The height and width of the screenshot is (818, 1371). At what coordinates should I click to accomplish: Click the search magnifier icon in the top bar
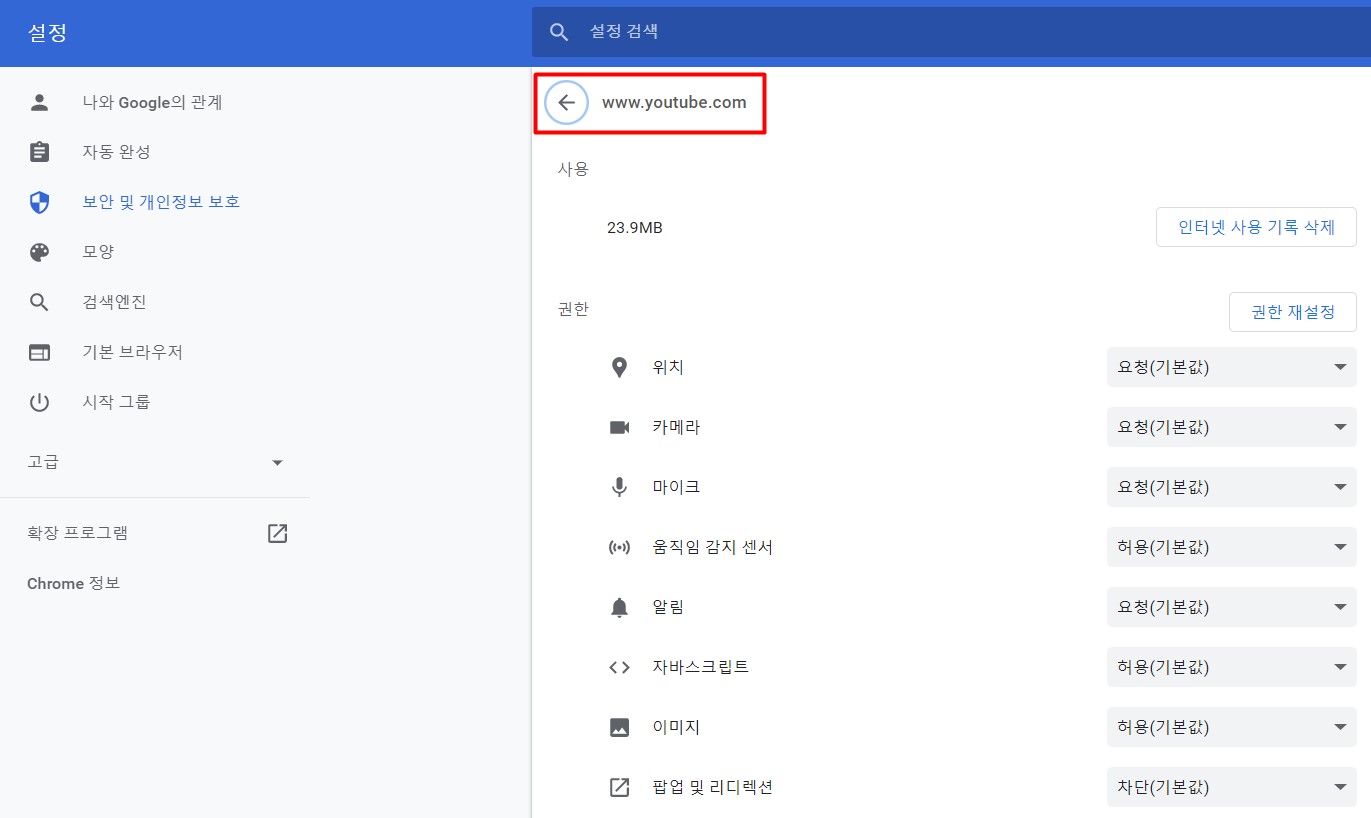pos(559,32)
